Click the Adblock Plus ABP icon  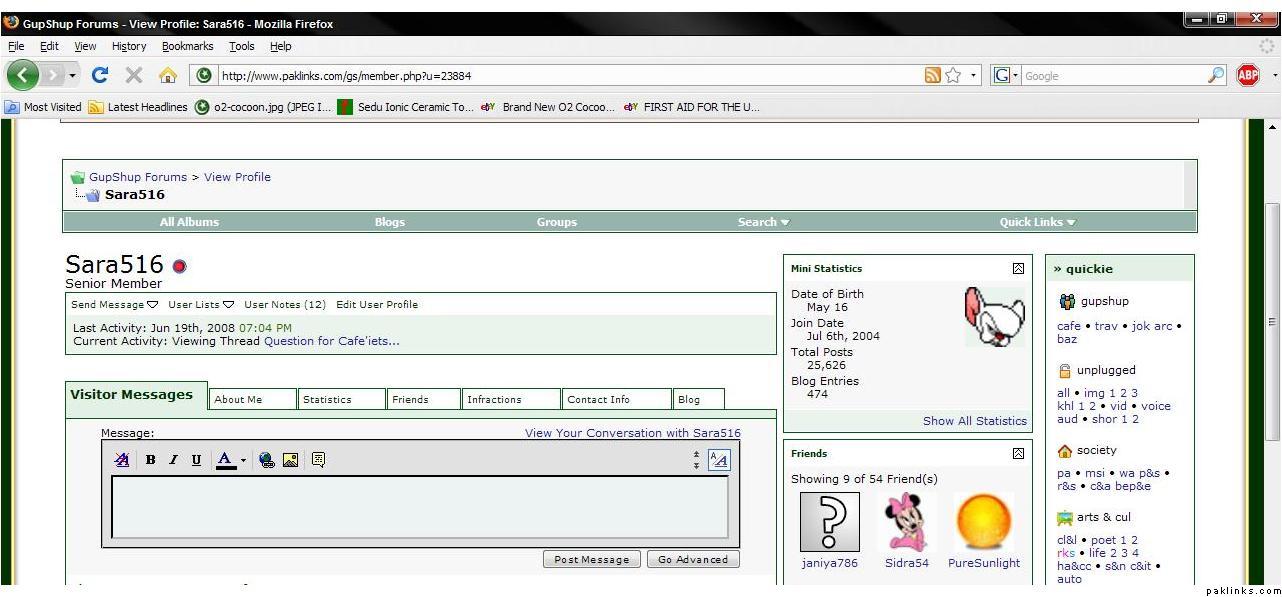click(x=1247, y=75)
